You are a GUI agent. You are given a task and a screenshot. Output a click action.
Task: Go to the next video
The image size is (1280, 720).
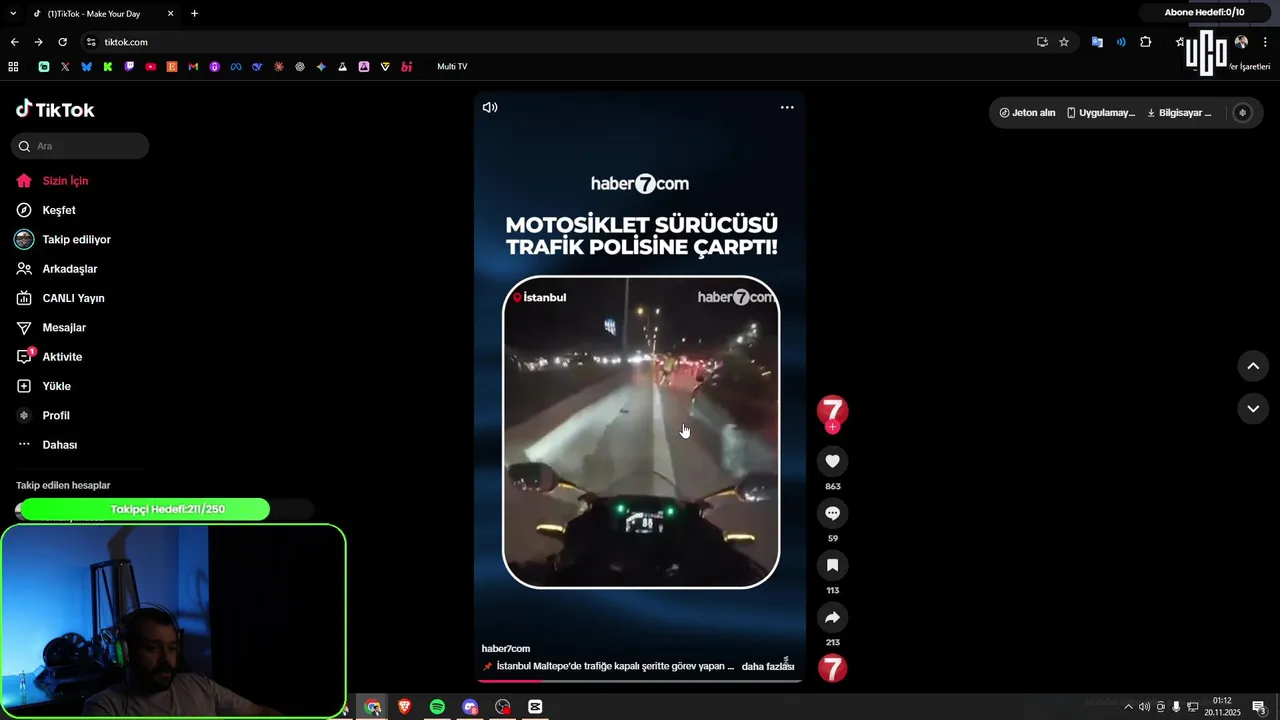[1252, 408]
